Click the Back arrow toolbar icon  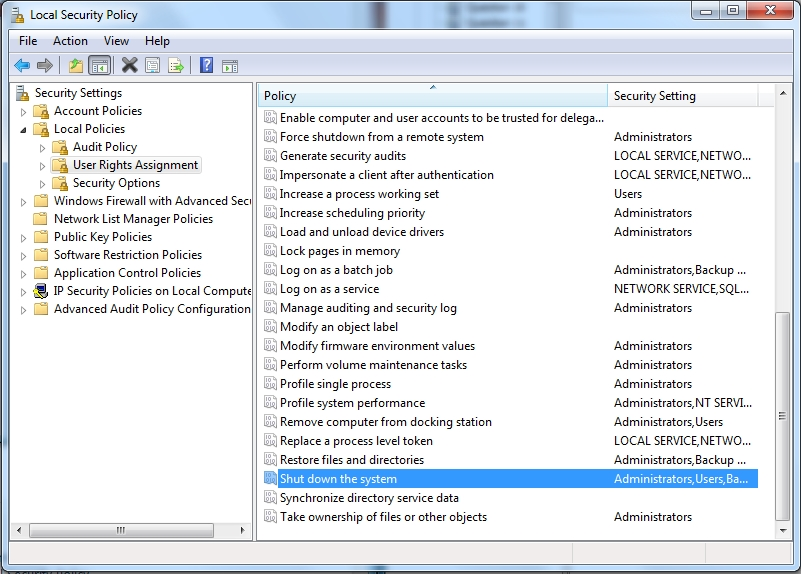click(x=22, y=66)
